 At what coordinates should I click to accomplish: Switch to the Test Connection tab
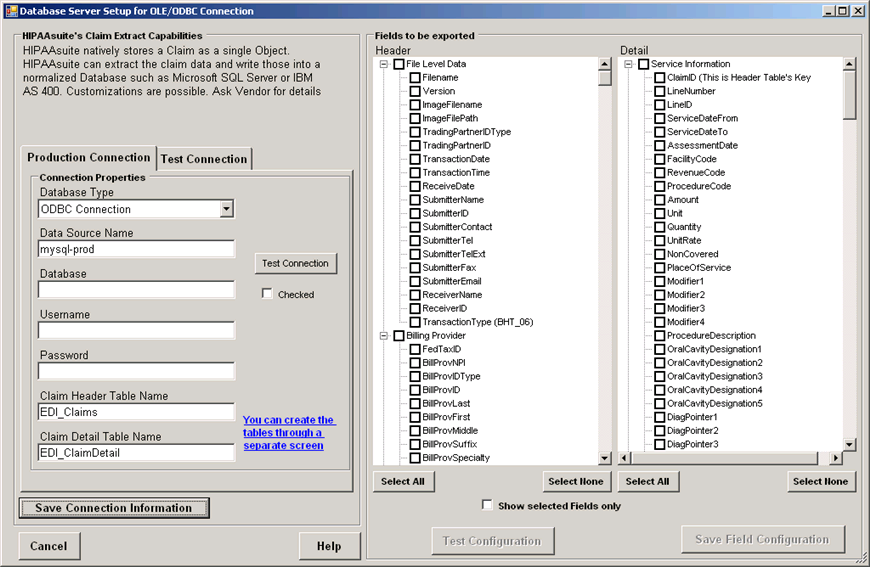pyautogui.click(x=204, y=159)
